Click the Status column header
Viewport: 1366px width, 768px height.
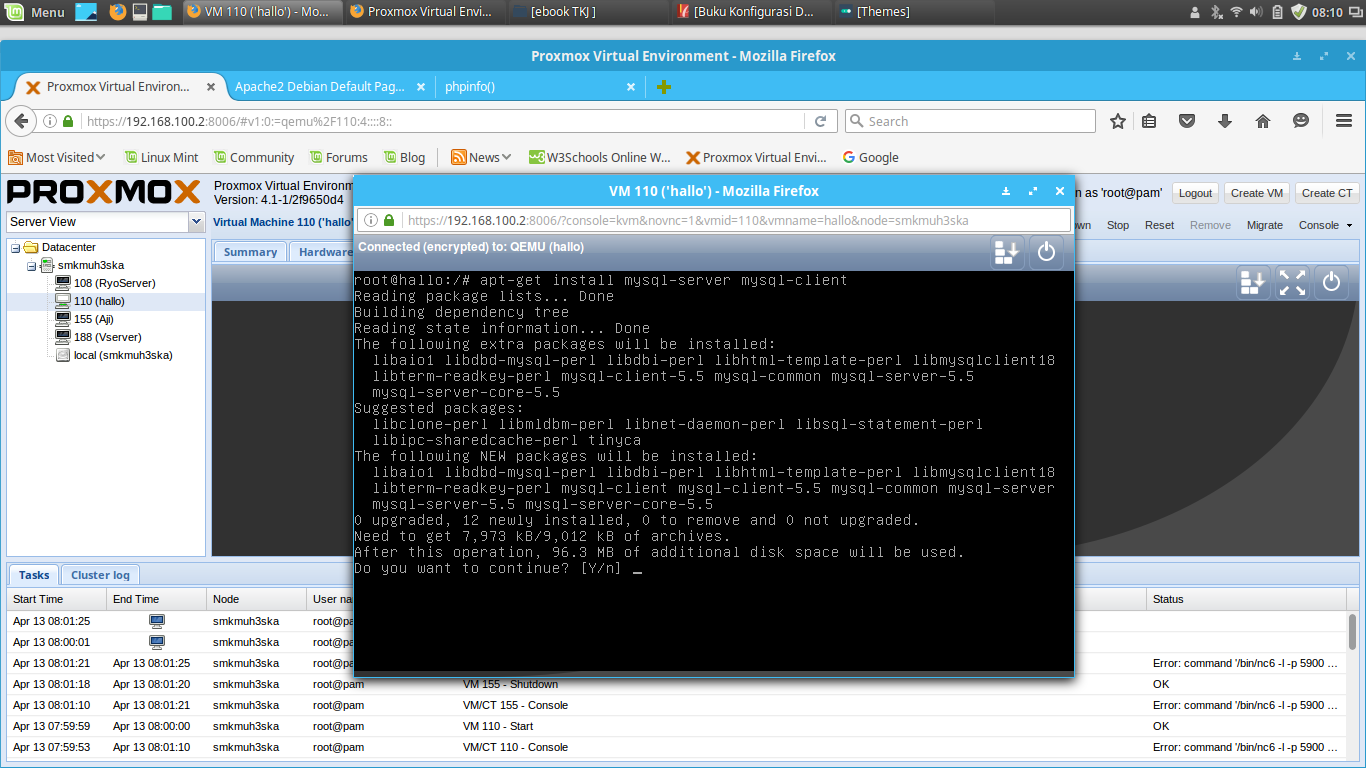pyautogui.click(x=1245, y=599)
